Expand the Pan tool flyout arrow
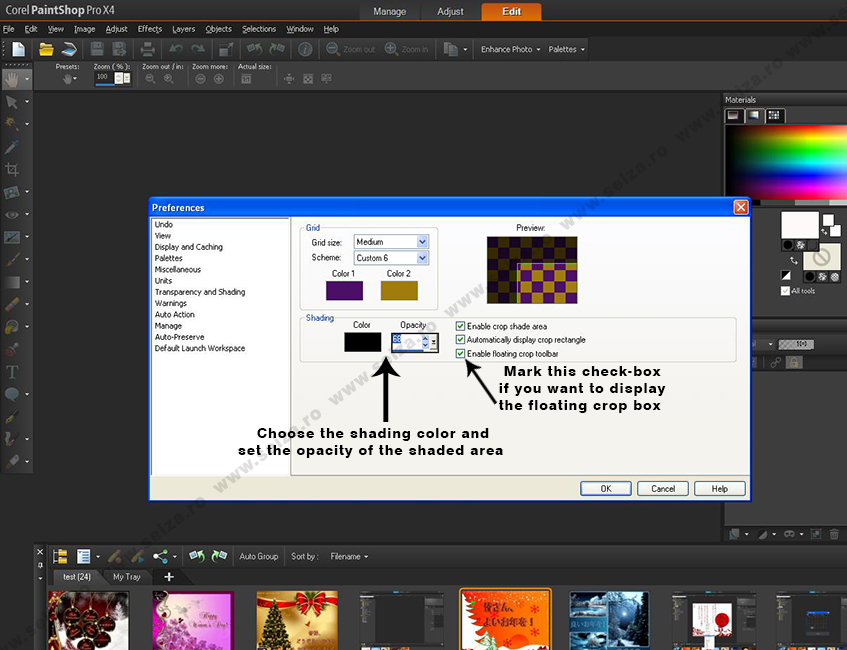847x650 pixels. (x=26, y=80)
